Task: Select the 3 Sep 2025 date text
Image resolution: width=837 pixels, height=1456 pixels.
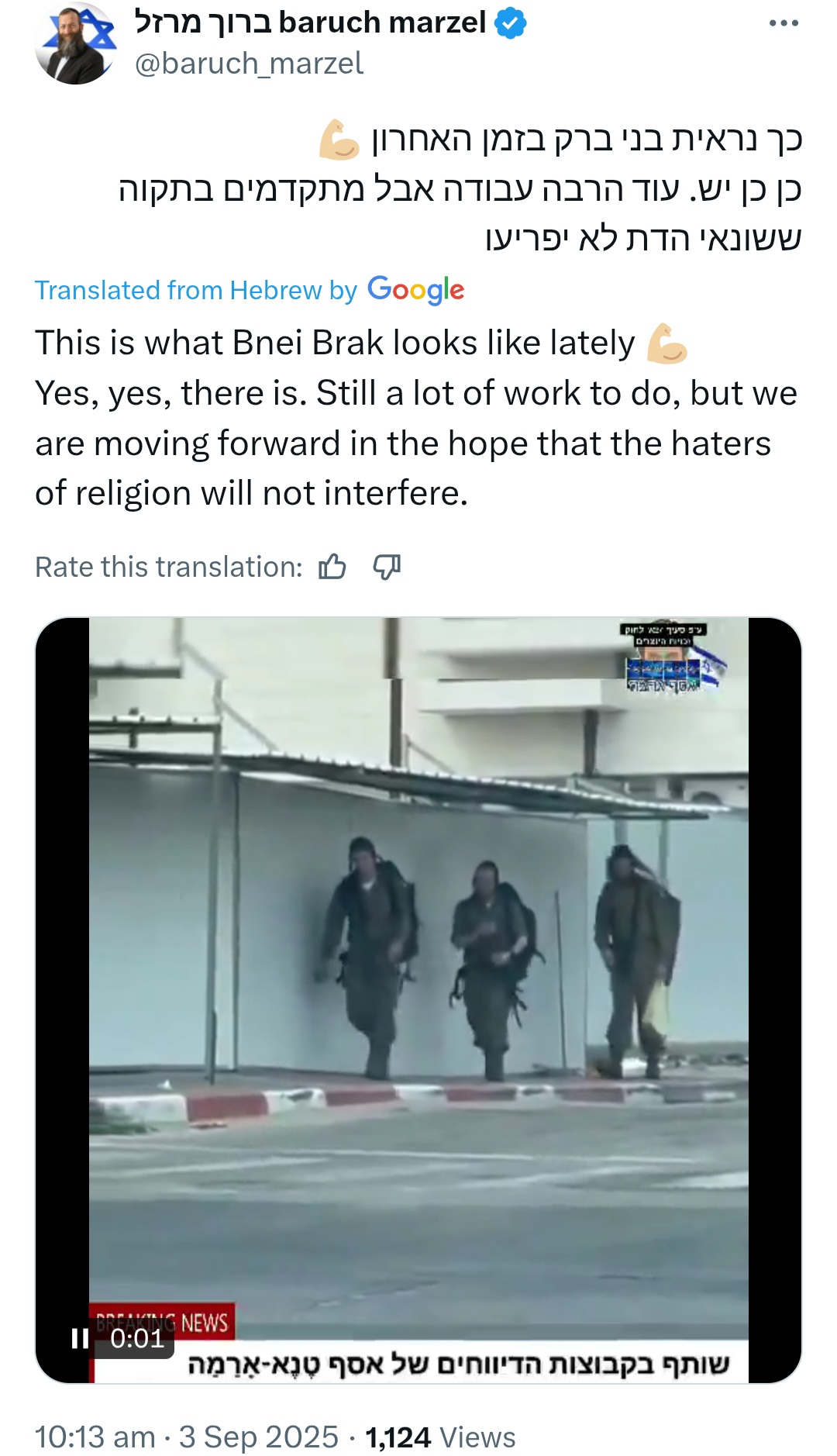Action: click(x=259, y=1437)
